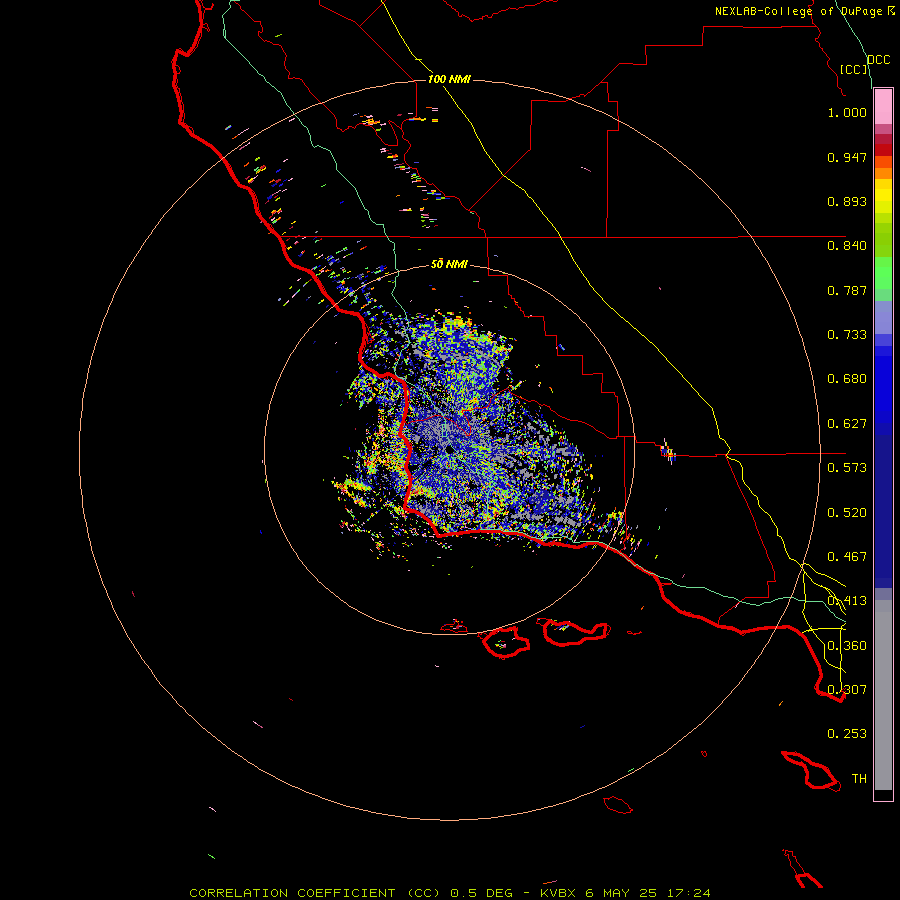Click the '[CC]' legend unit label

tap(854, 69)
